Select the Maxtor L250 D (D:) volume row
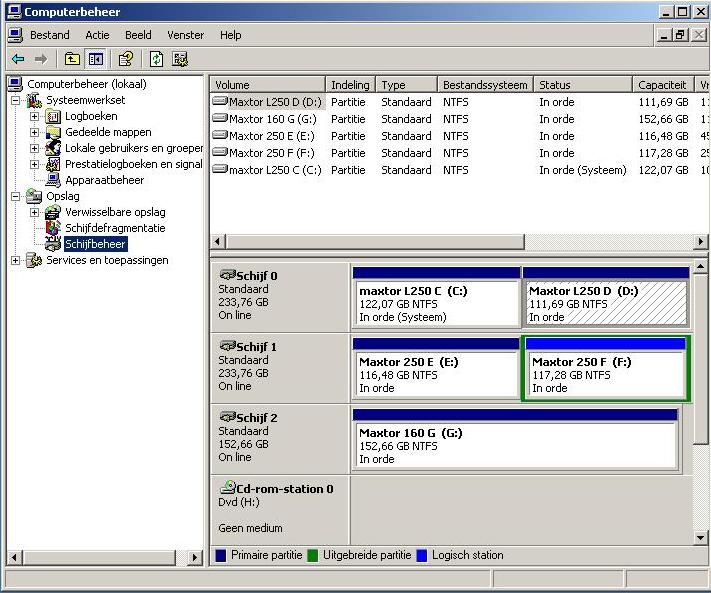The image size is (711, 593). click(x=459, y=102)
